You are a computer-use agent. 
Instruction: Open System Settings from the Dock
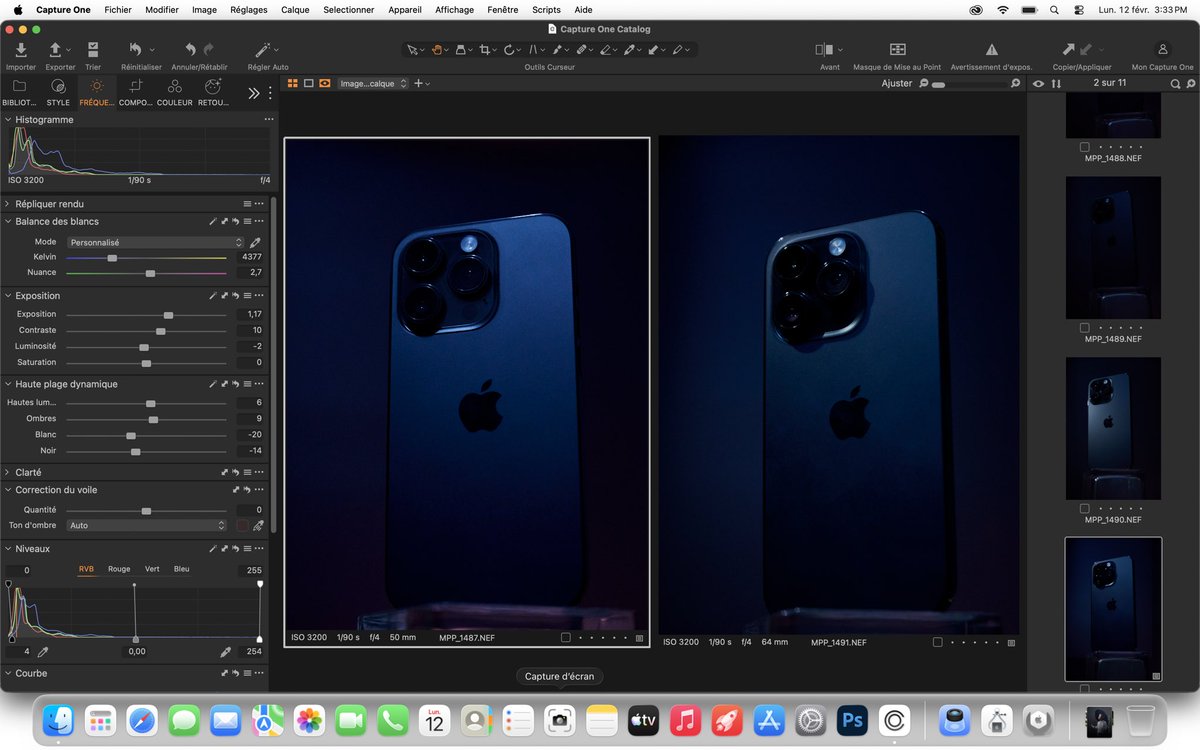pos(810,720)
